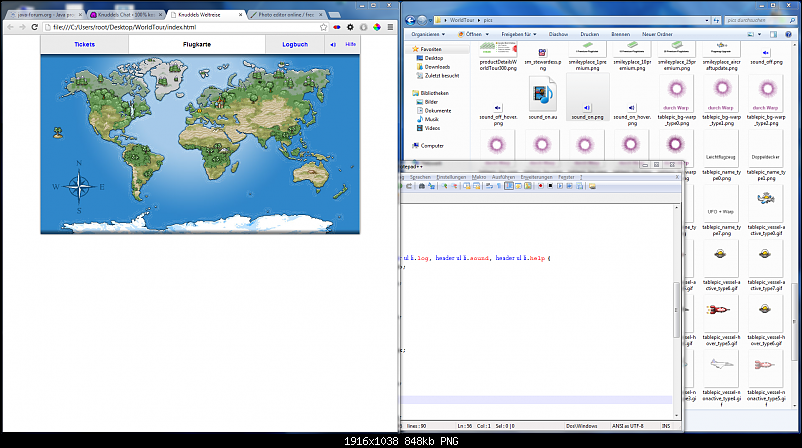Open the view options dropdown arrow
This screenshot has width=802, height=448.
759,34
